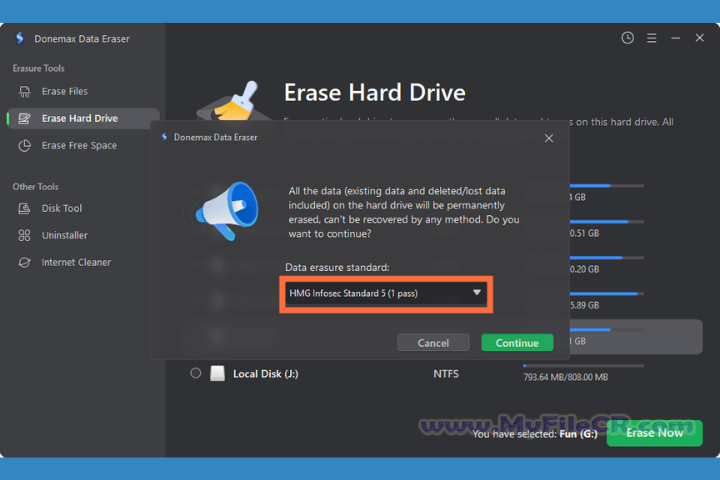Click the Data erasure standard label
This screenshot has width=720, height=480.
[337, 267]
